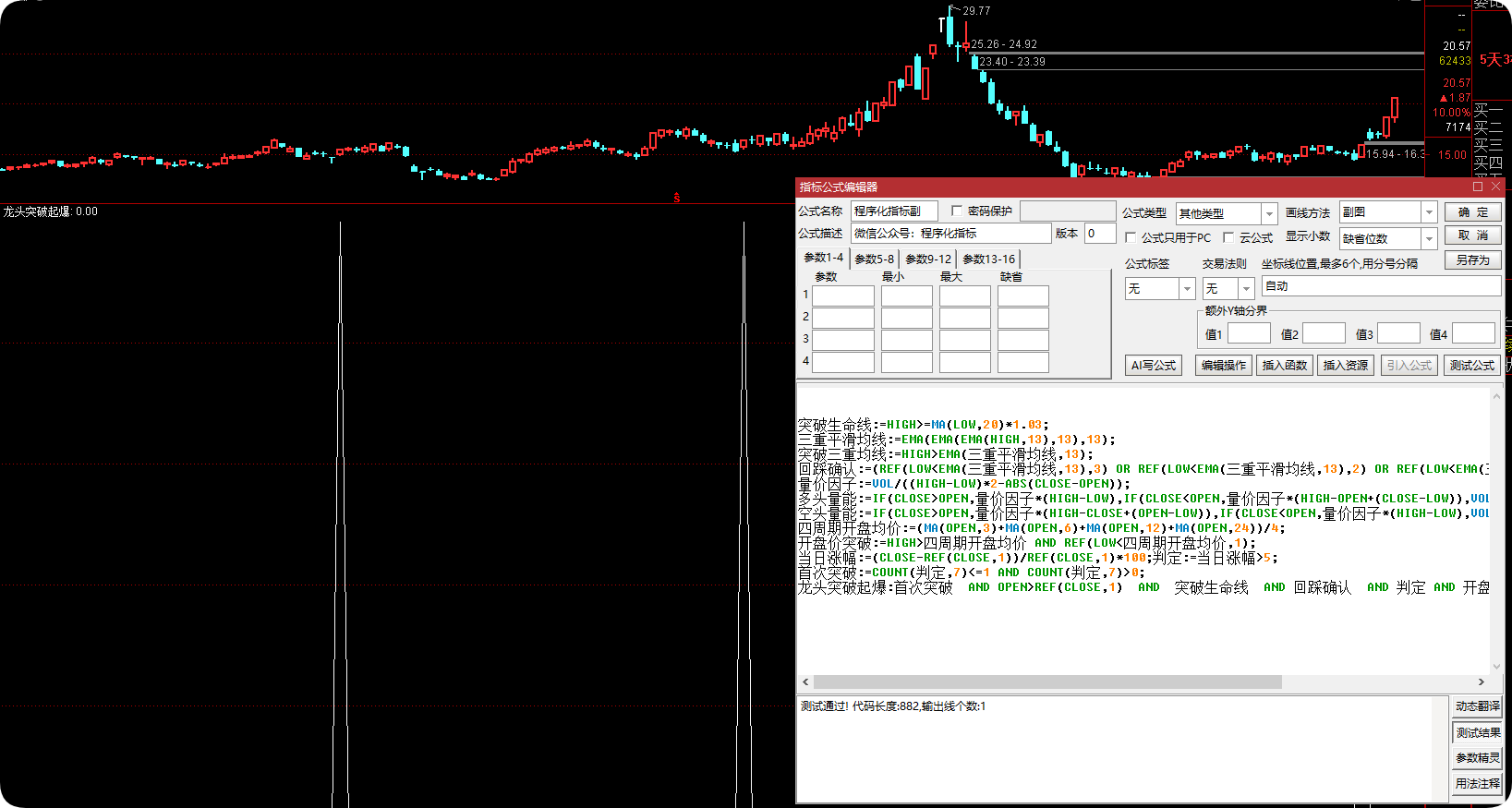The image size is (1512, 808).
Task: Close the 指标公式编辑器 dialog
Action: pyautogui.click(x=1495, y=187)
